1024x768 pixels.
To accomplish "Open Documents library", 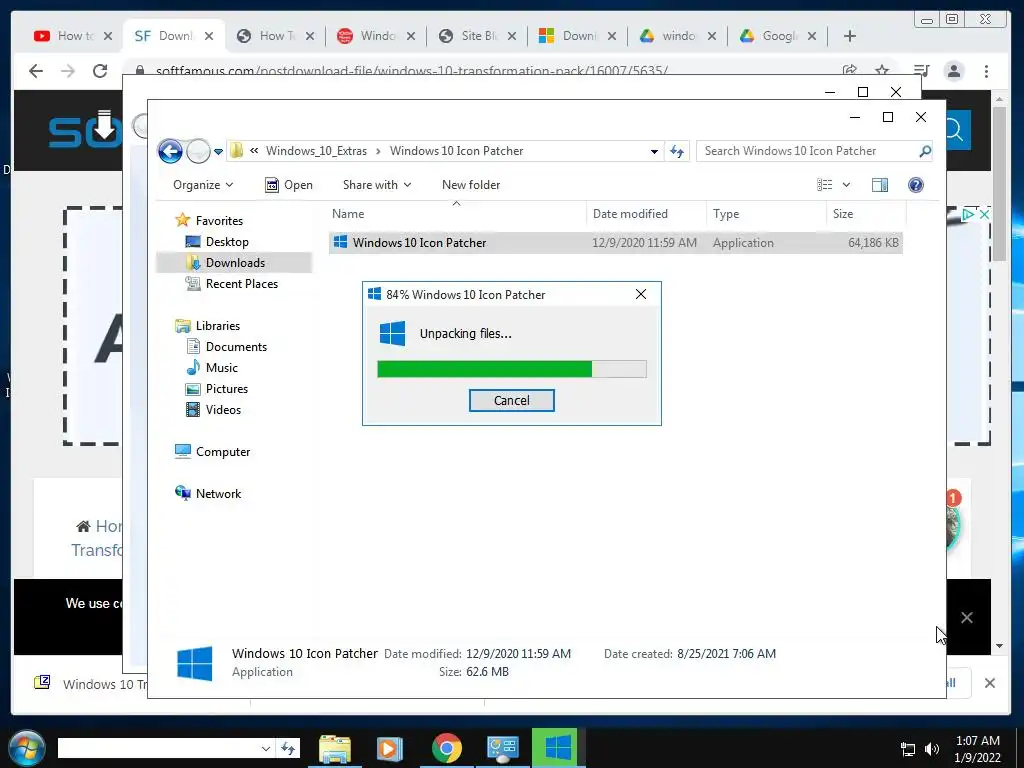I will [x=236, y=347].
